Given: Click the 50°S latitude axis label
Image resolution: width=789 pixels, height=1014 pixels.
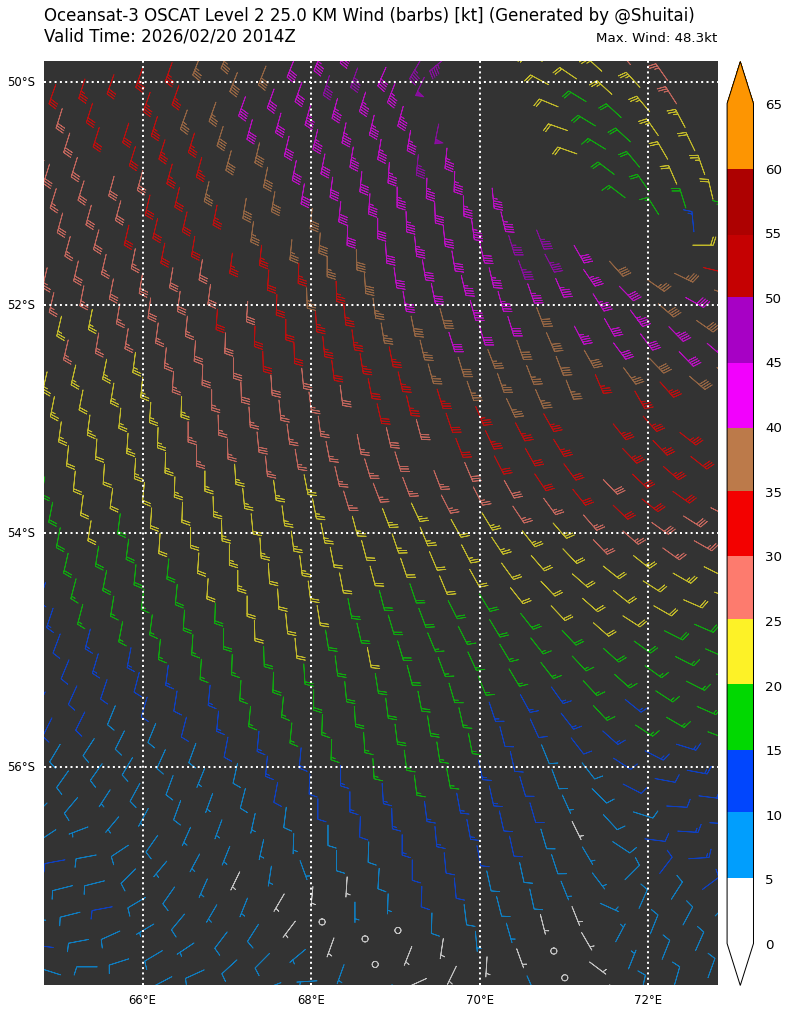Looking at the screenshot, I should coord(21,82).
